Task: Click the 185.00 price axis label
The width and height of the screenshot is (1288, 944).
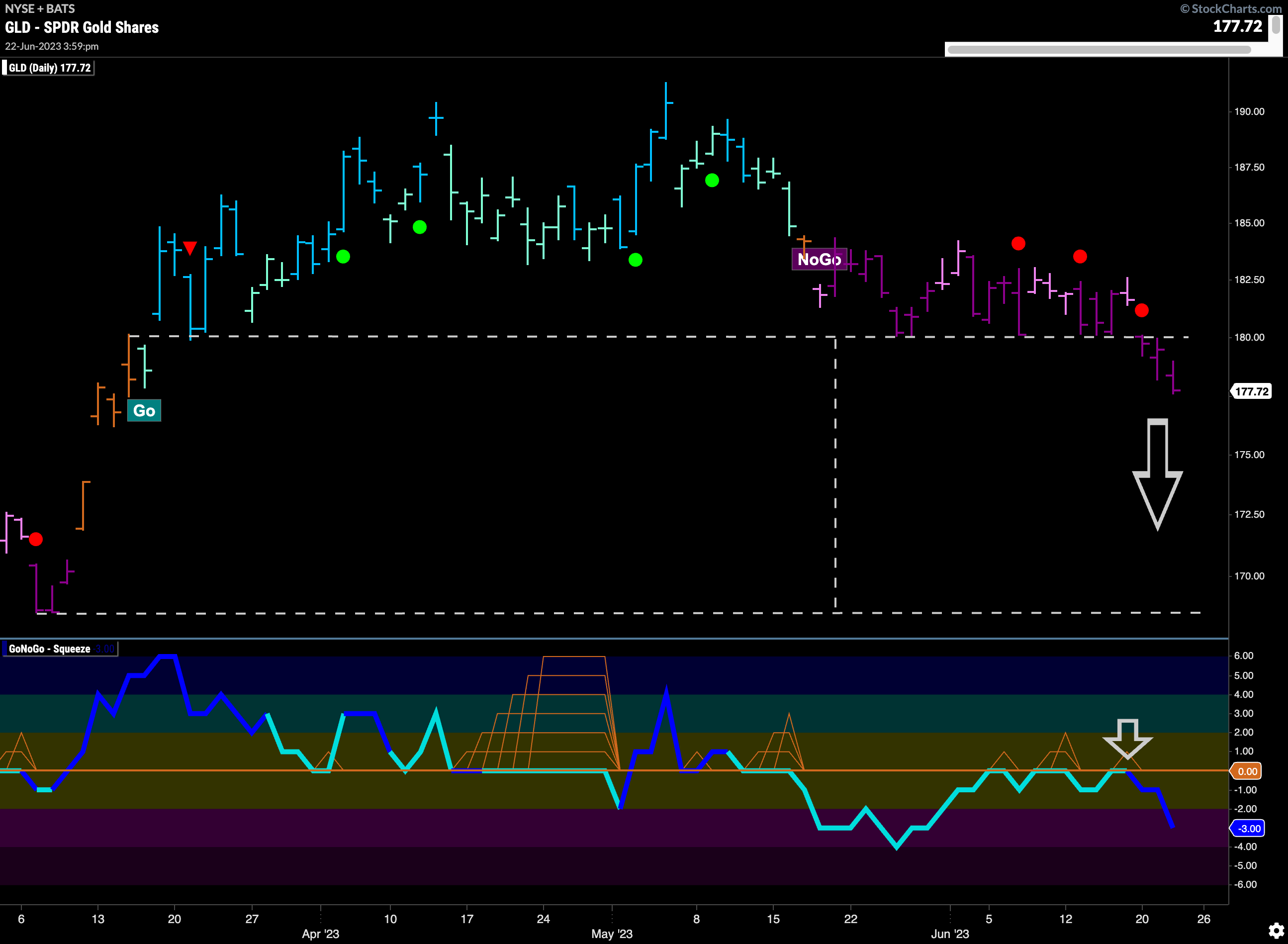Action: (x=1249, y=223)
